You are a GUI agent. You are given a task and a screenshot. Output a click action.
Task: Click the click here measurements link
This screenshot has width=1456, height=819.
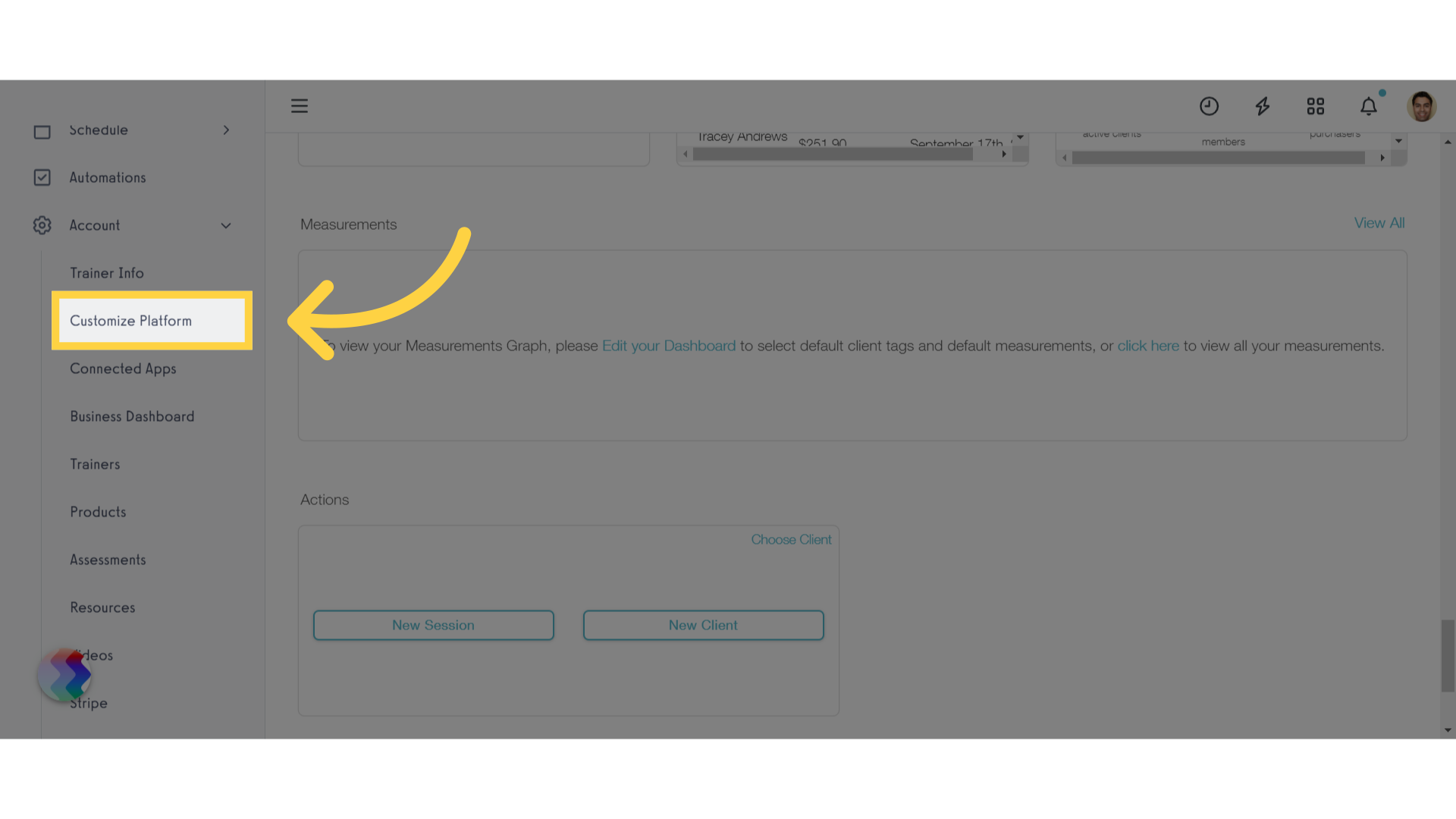click(1148, 345)
